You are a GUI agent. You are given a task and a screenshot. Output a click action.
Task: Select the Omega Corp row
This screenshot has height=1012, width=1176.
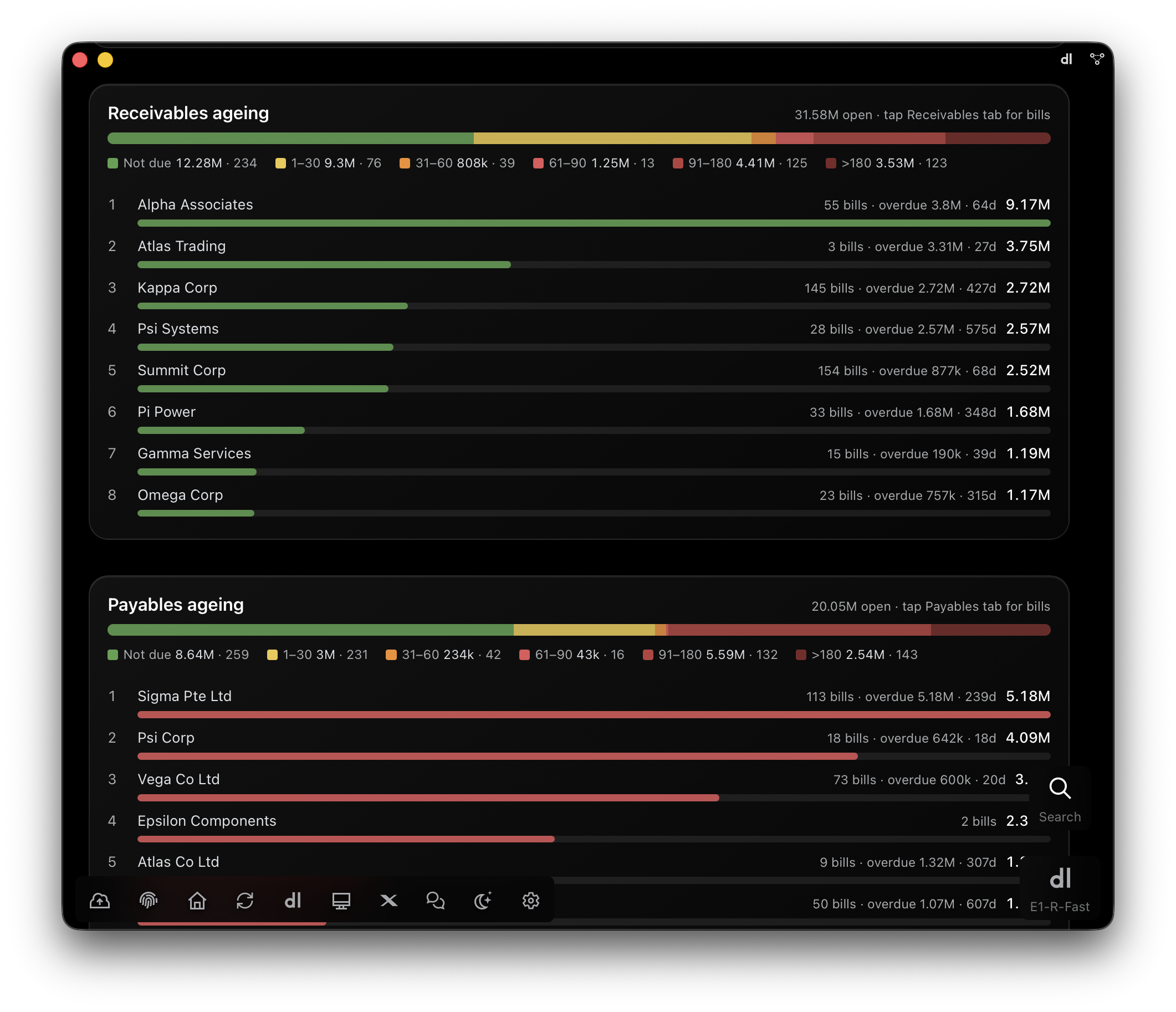coord(579,501)
